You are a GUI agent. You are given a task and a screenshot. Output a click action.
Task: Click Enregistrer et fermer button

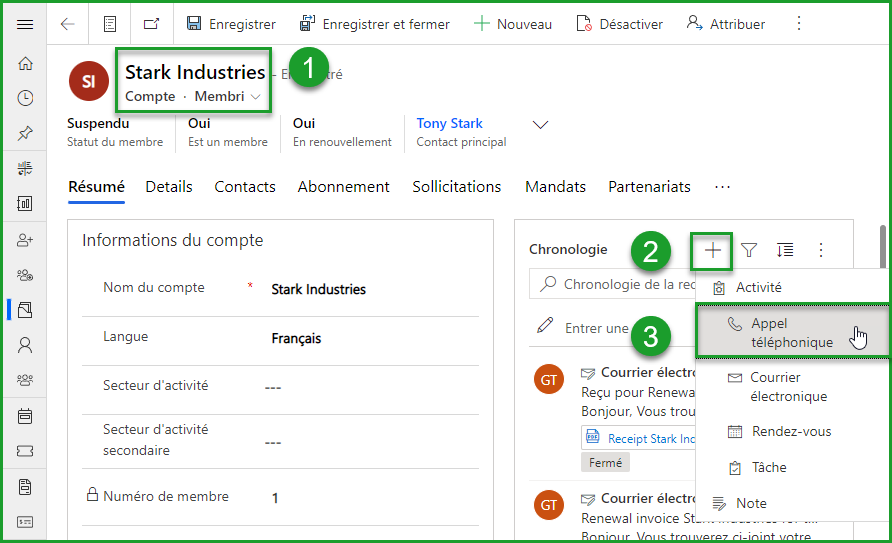coord(375,24)
